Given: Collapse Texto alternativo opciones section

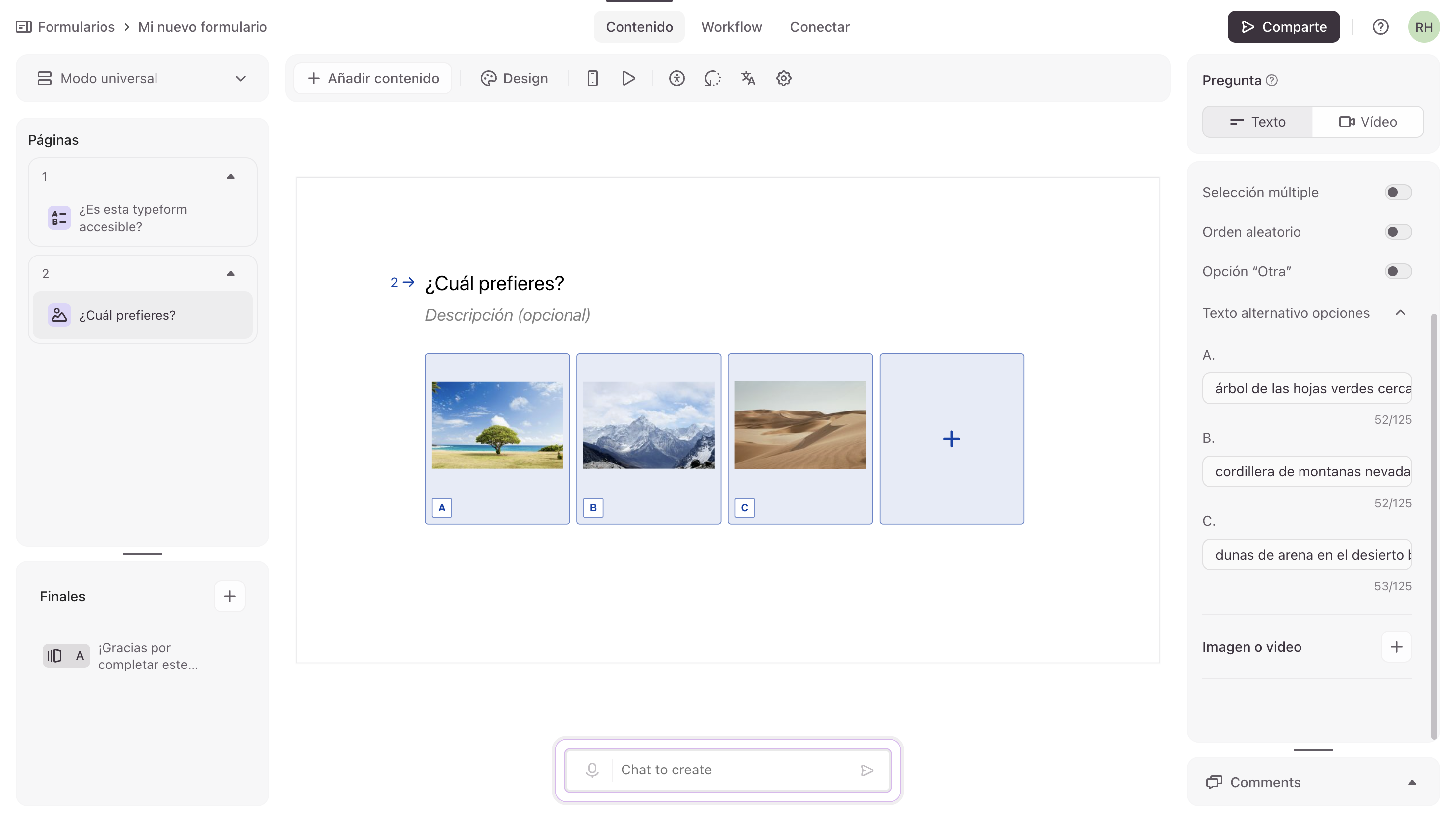Looking at the screenshot, I should coord(1400,312).
